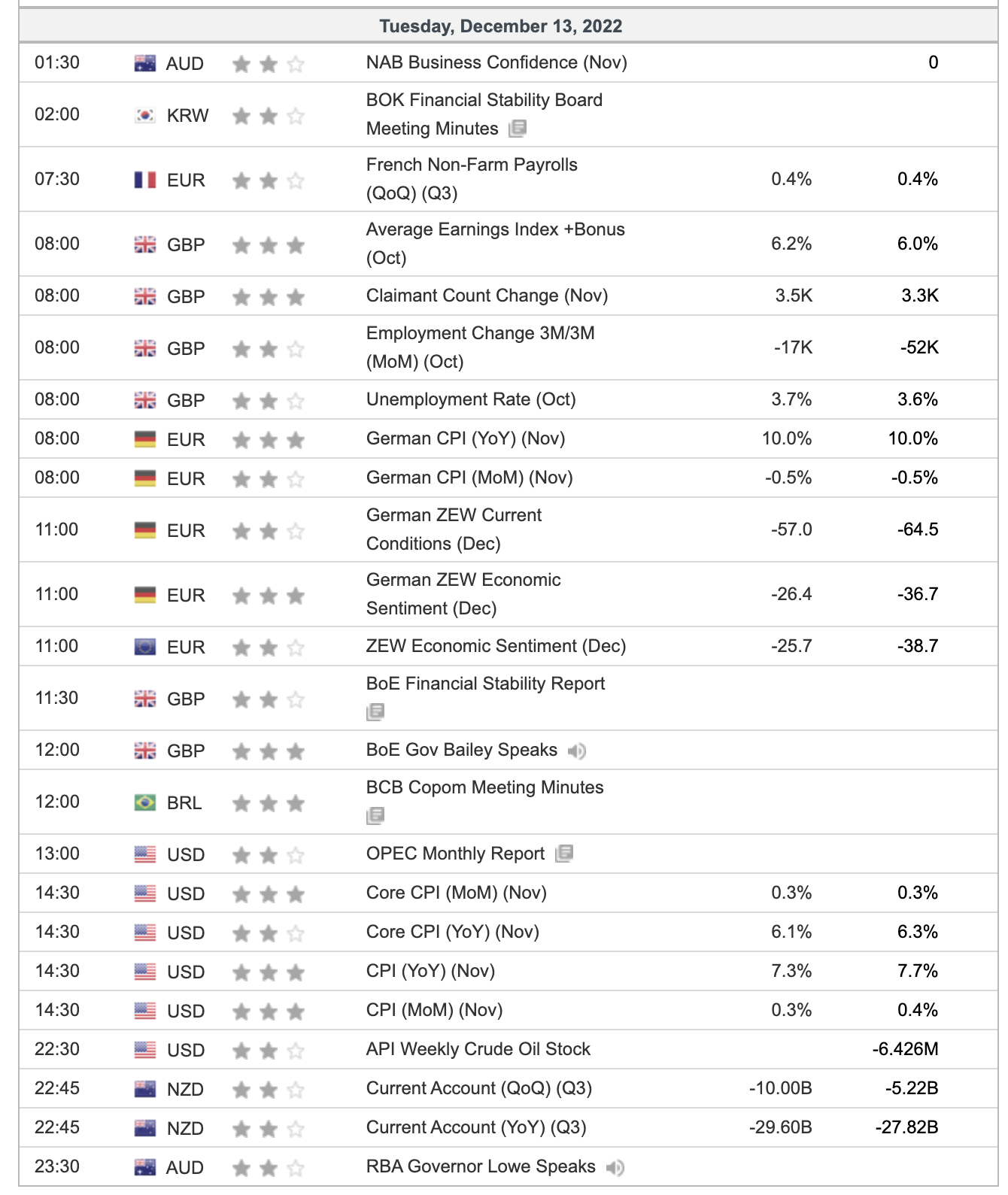Open the German ZEW Economic Sentiment (Dec) event
Screen dimensions: 1008x1195
click(463, 594)
